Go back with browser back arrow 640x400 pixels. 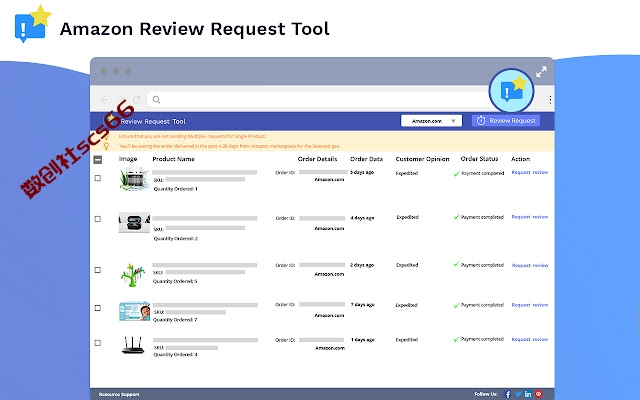(x=104, y=100)
